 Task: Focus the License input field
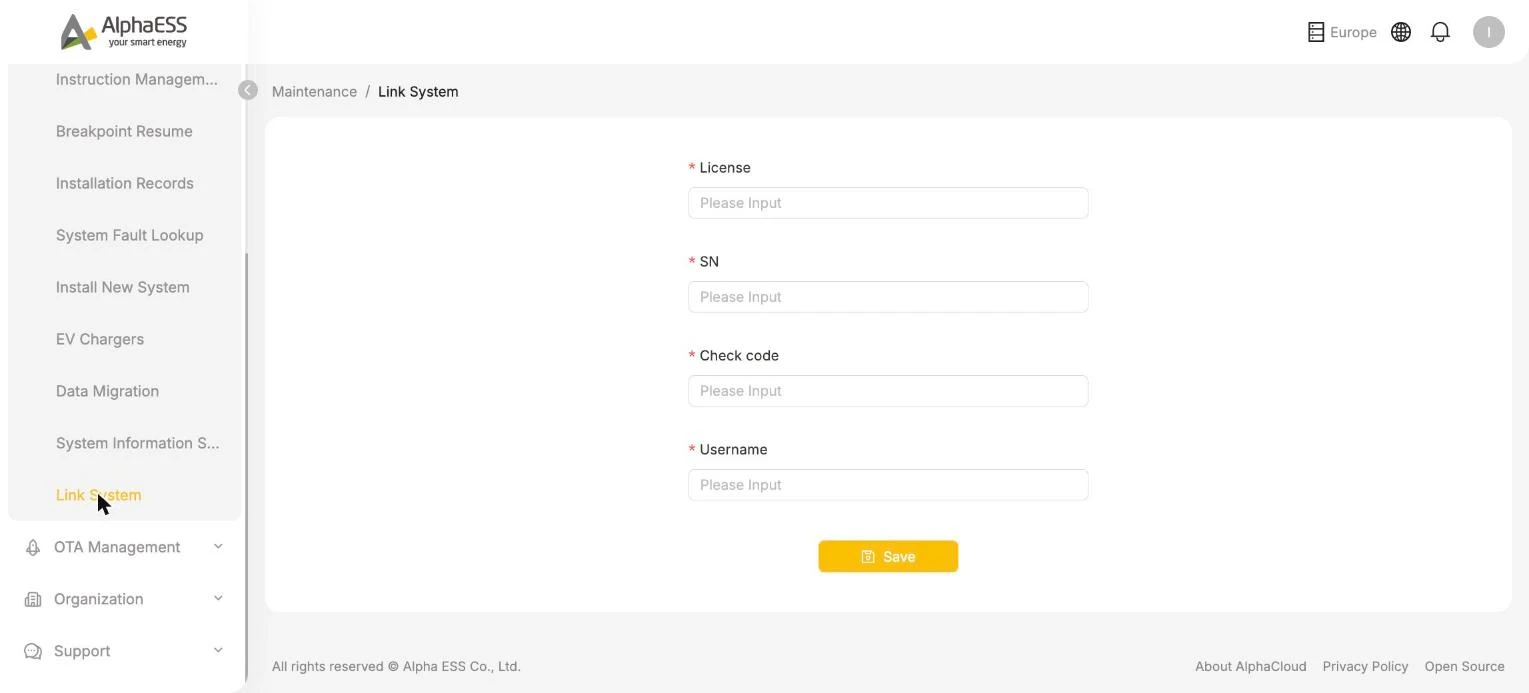pos(888,203)
